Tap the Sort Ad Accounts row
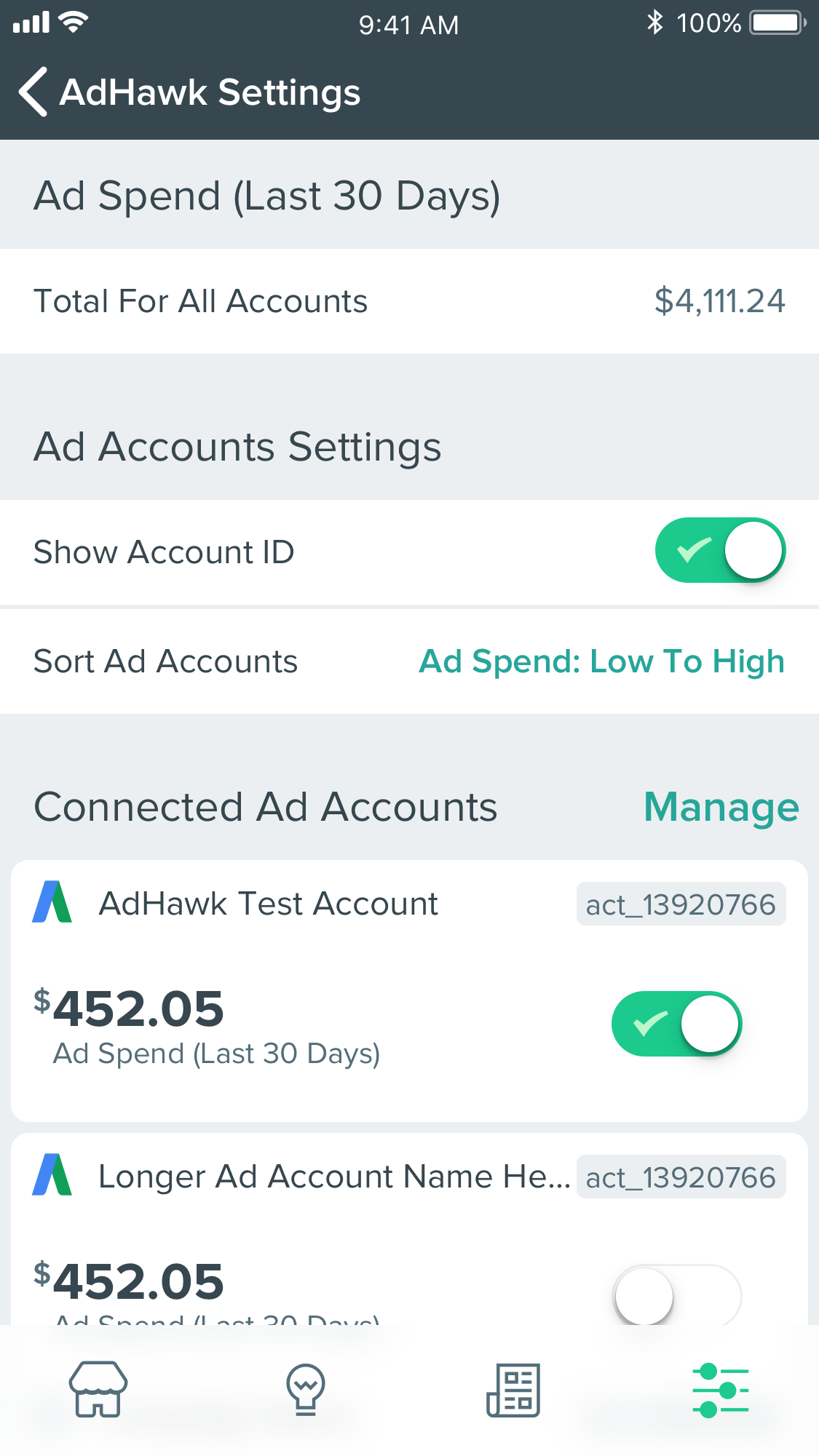The width and height of the screenshot is (819, 1456). tap(166, 661)
